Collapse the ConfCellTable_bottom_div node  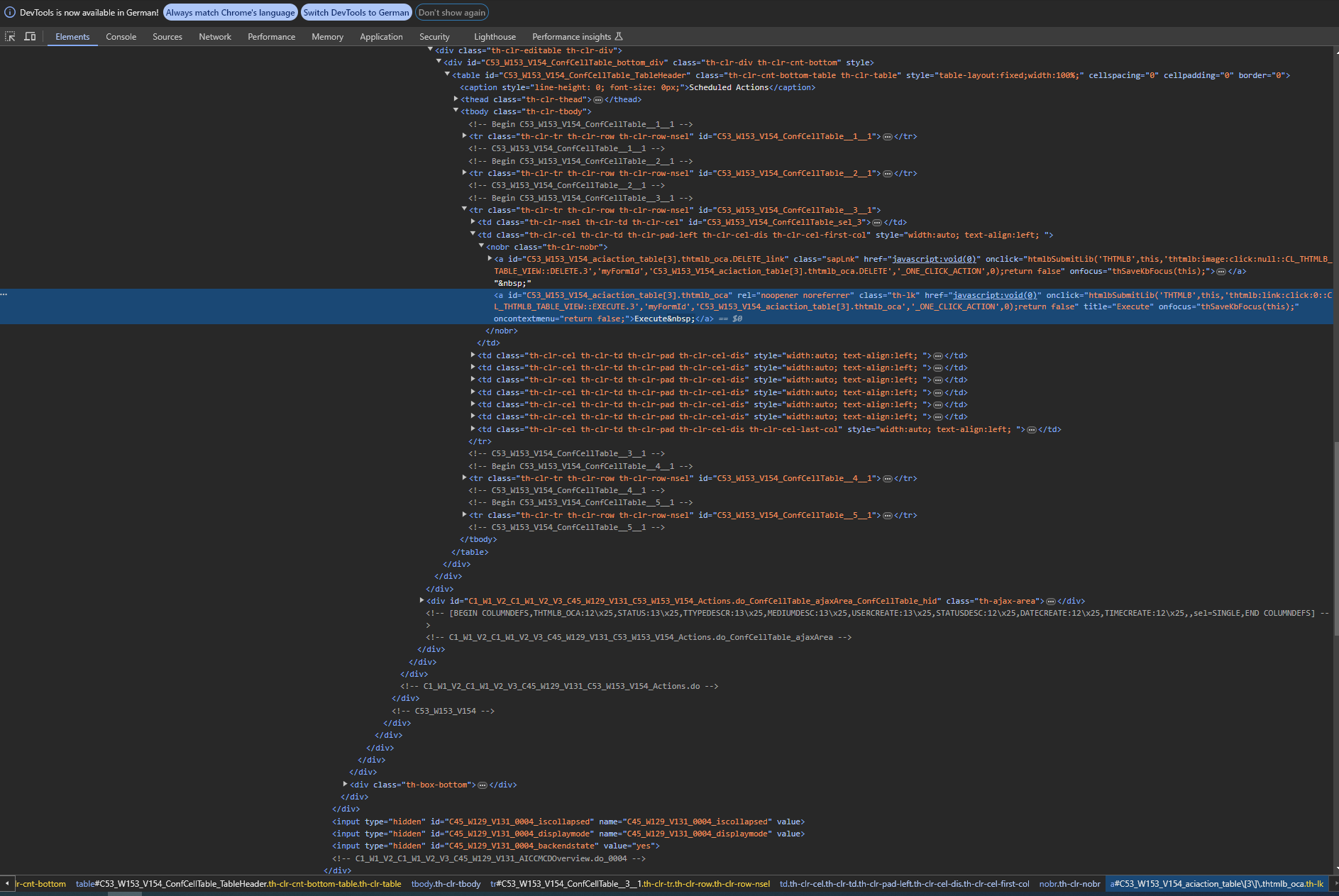click(x=439, y=62)
